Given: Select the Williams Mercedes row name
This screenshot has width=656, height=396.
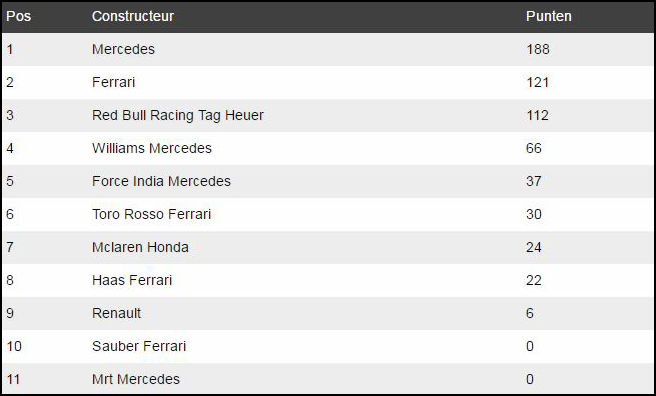Looking at the screenshot, I should coord(151,148).
